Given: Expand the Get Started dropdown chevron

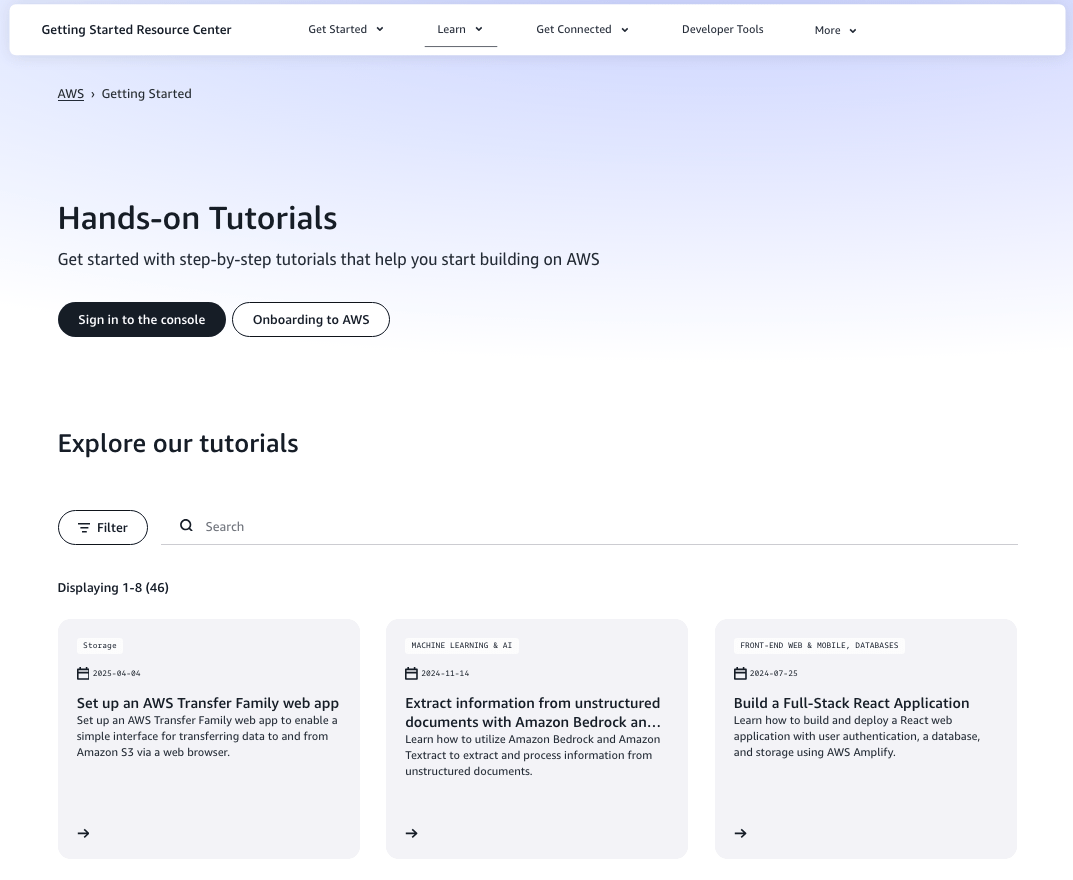Looking at the screenshot, I should click(380, 29).
